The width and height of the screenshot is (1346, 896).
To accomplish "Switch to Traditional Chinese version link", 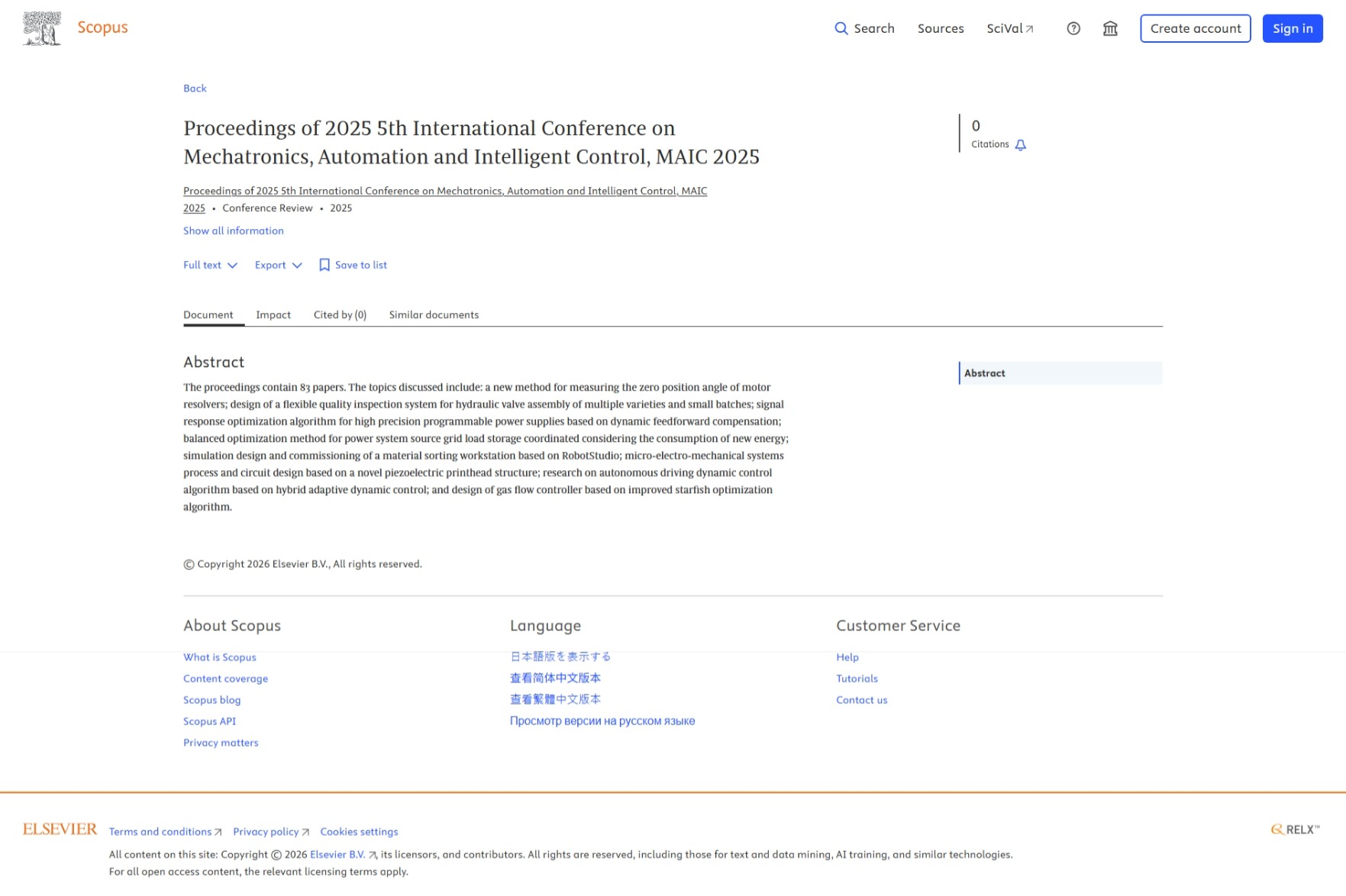I will click(556, 699).
